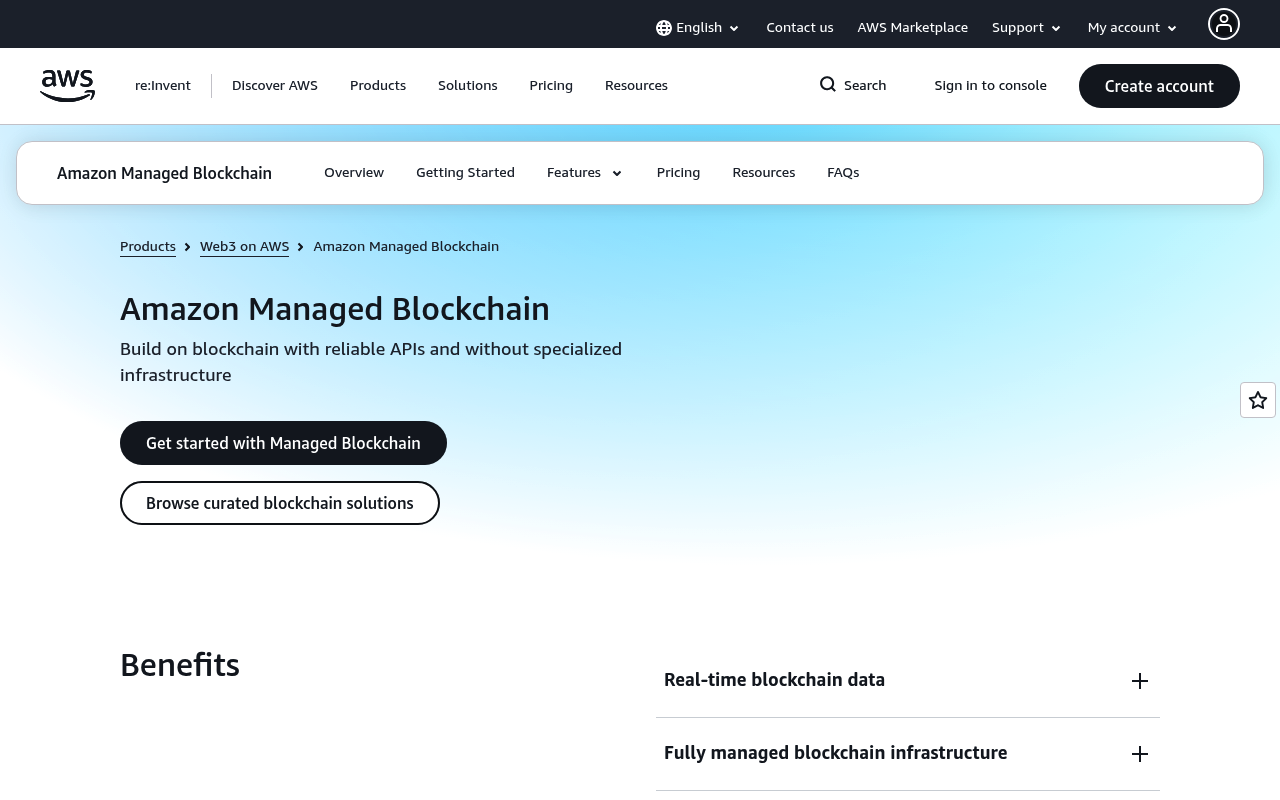Open the Discover AWS menu
1280x800 pixels.
[x=275, y=86]
